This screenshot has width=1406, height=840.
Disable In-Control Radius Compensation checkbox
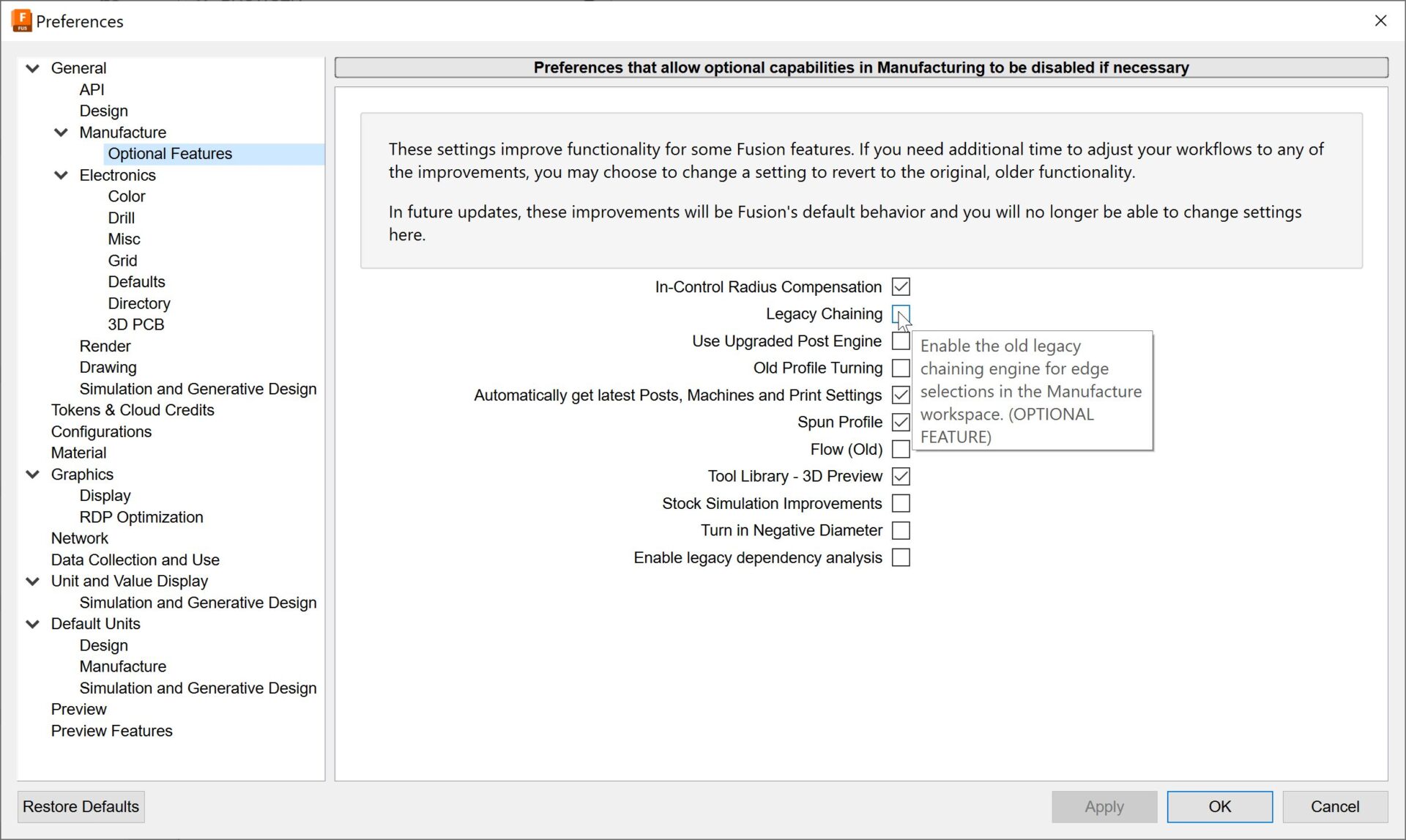(x=901, y=287)
